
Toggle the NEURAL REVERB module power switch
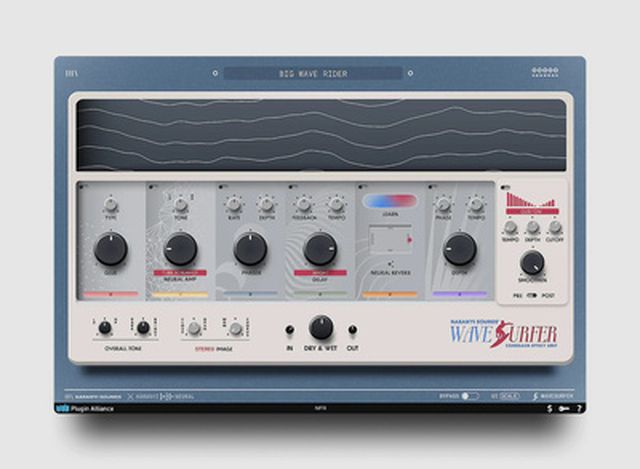(x=362, y=187)
